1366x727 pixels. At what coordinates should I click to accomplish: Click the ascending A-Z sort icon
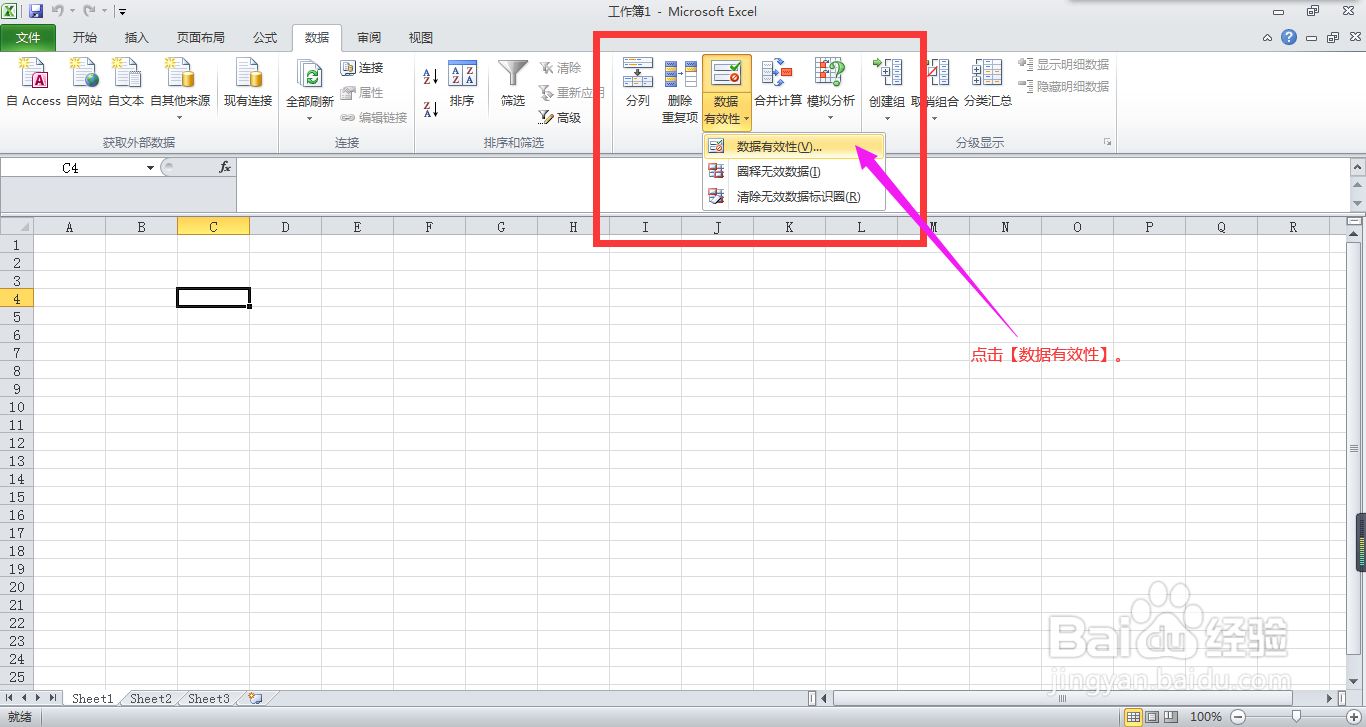[428, 73]
